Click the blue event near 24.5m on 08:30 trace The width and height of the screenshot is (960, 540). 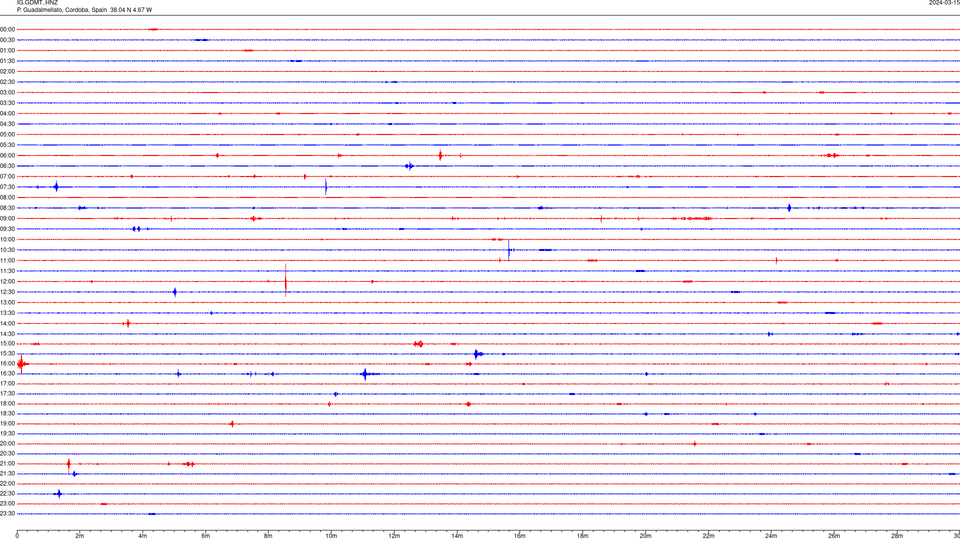coord(789,208)
